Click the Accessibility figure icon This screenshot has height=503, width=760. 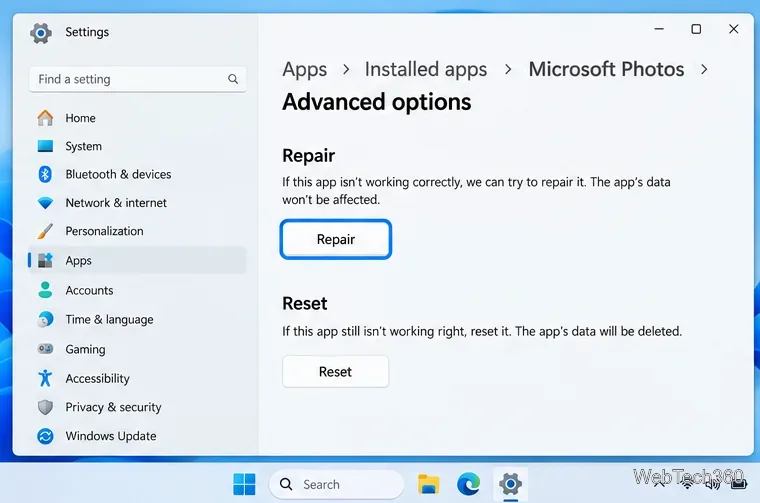[x=45, y=378]
